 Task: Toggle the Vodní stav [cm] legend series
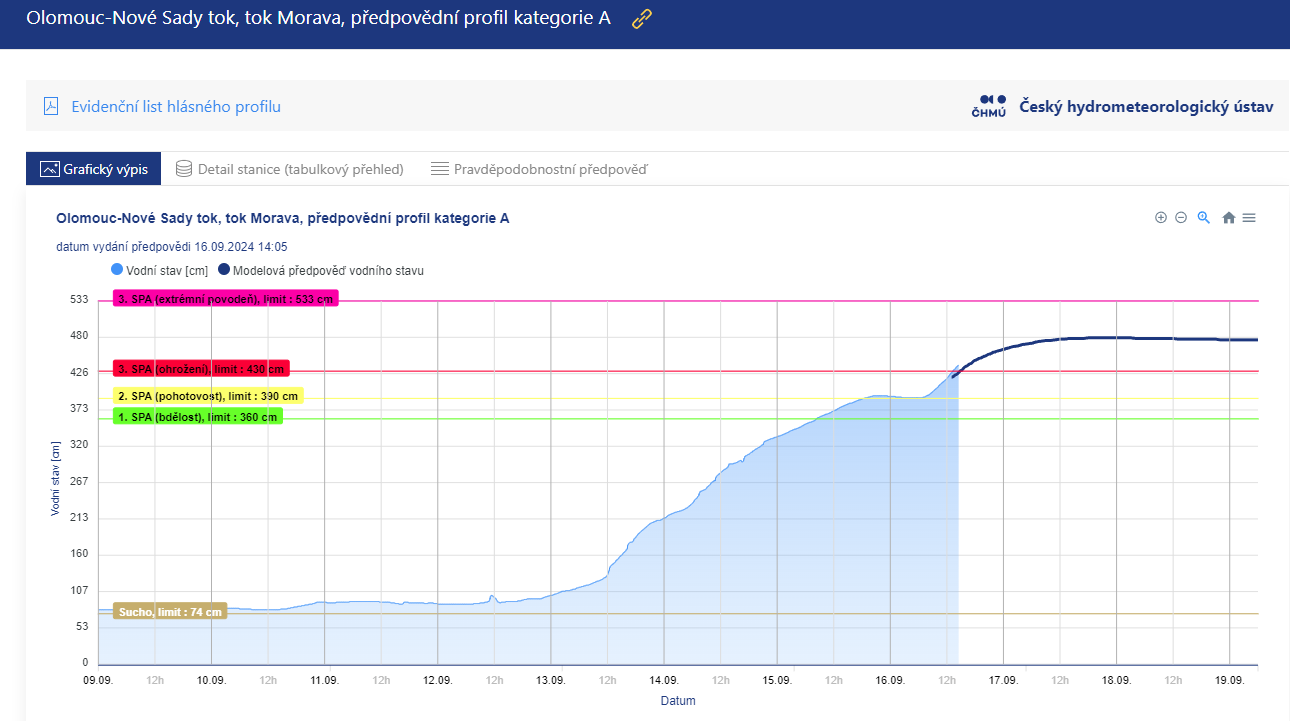click(161, 270)
